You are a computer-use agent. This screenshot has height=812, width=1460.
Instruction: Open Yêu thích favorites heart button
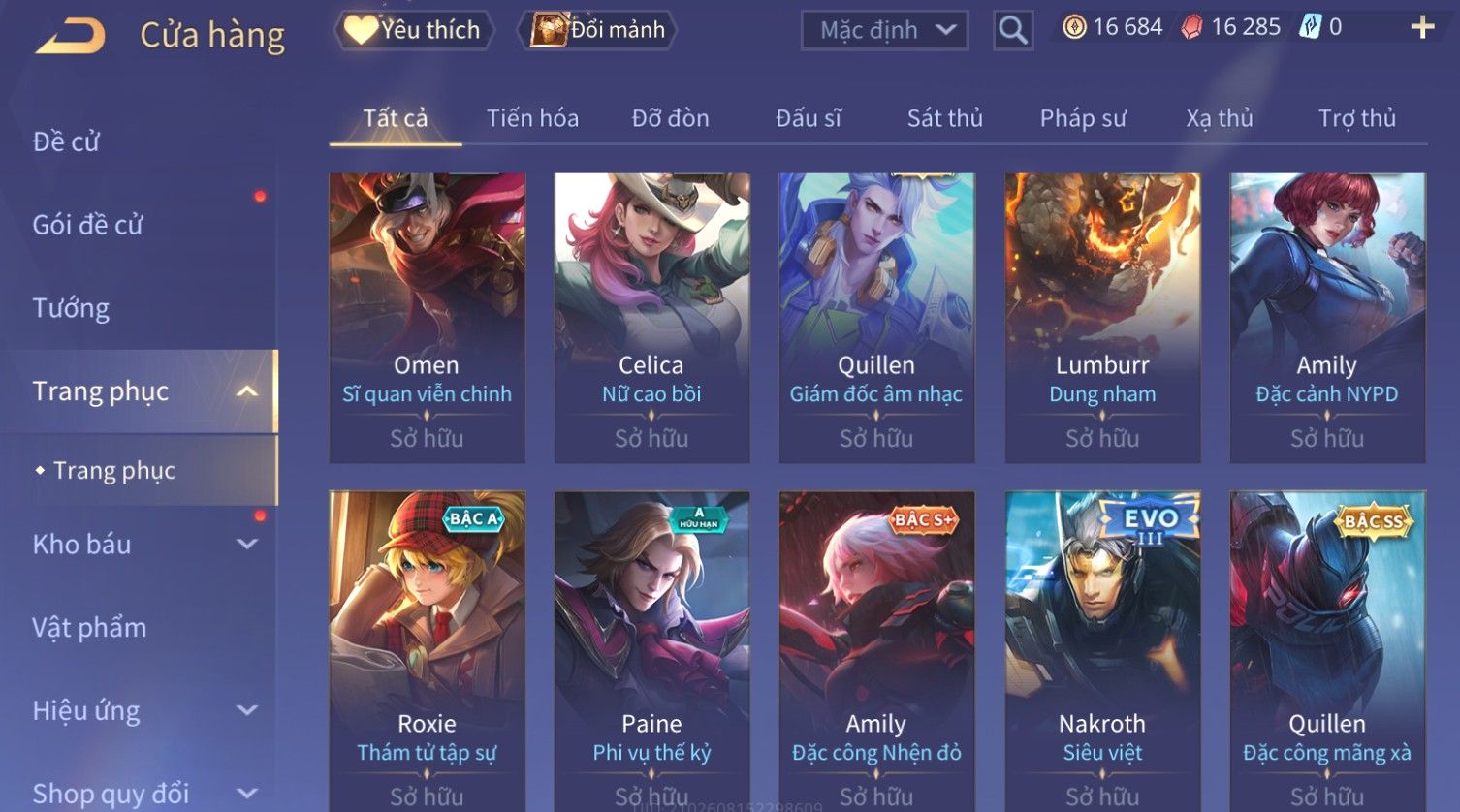tap(414, 30)
